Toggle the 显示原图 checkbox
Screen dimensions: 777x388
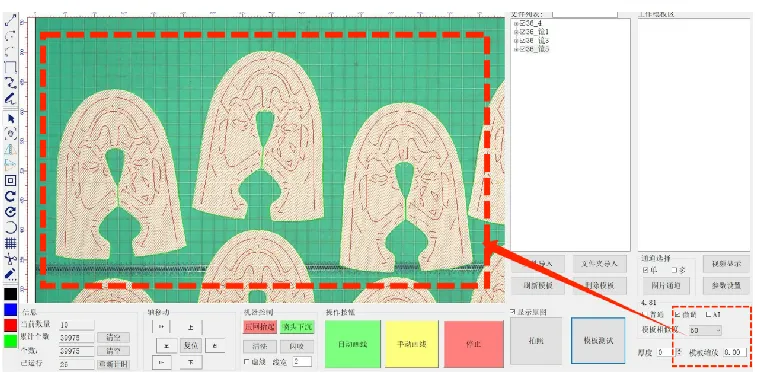click(513, 312)
